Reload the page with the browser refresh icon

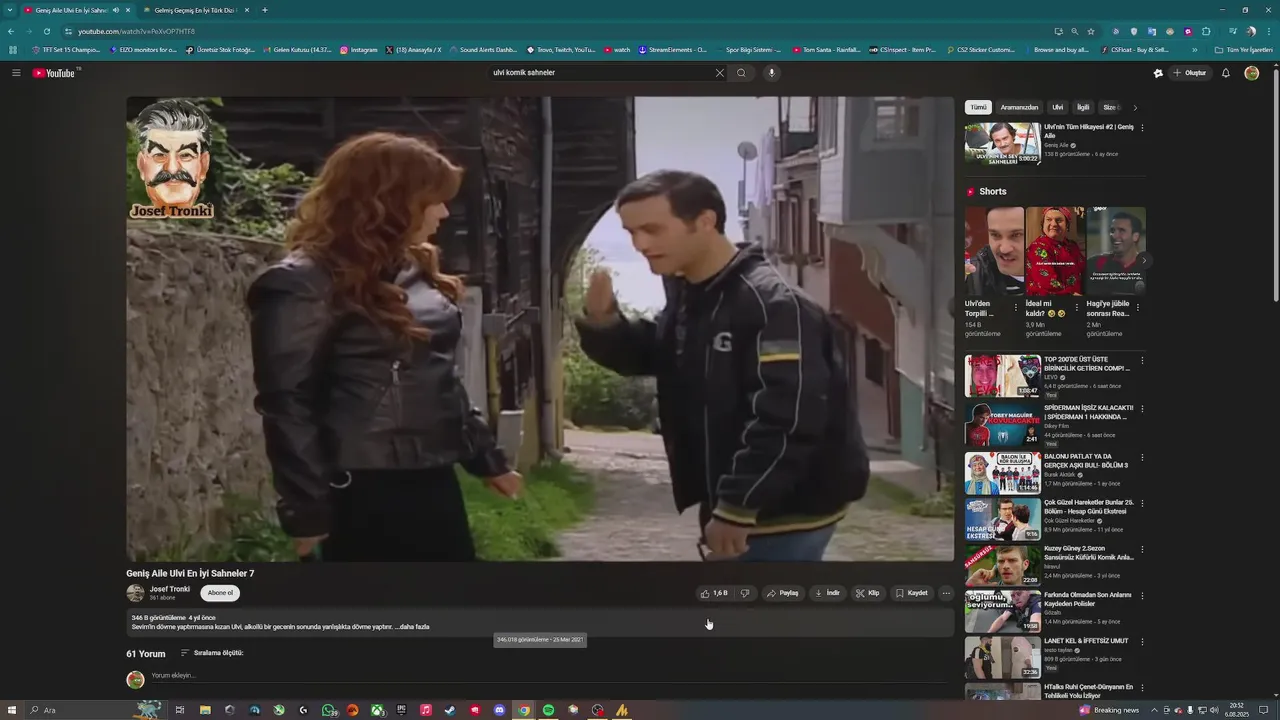click(46, 31)
